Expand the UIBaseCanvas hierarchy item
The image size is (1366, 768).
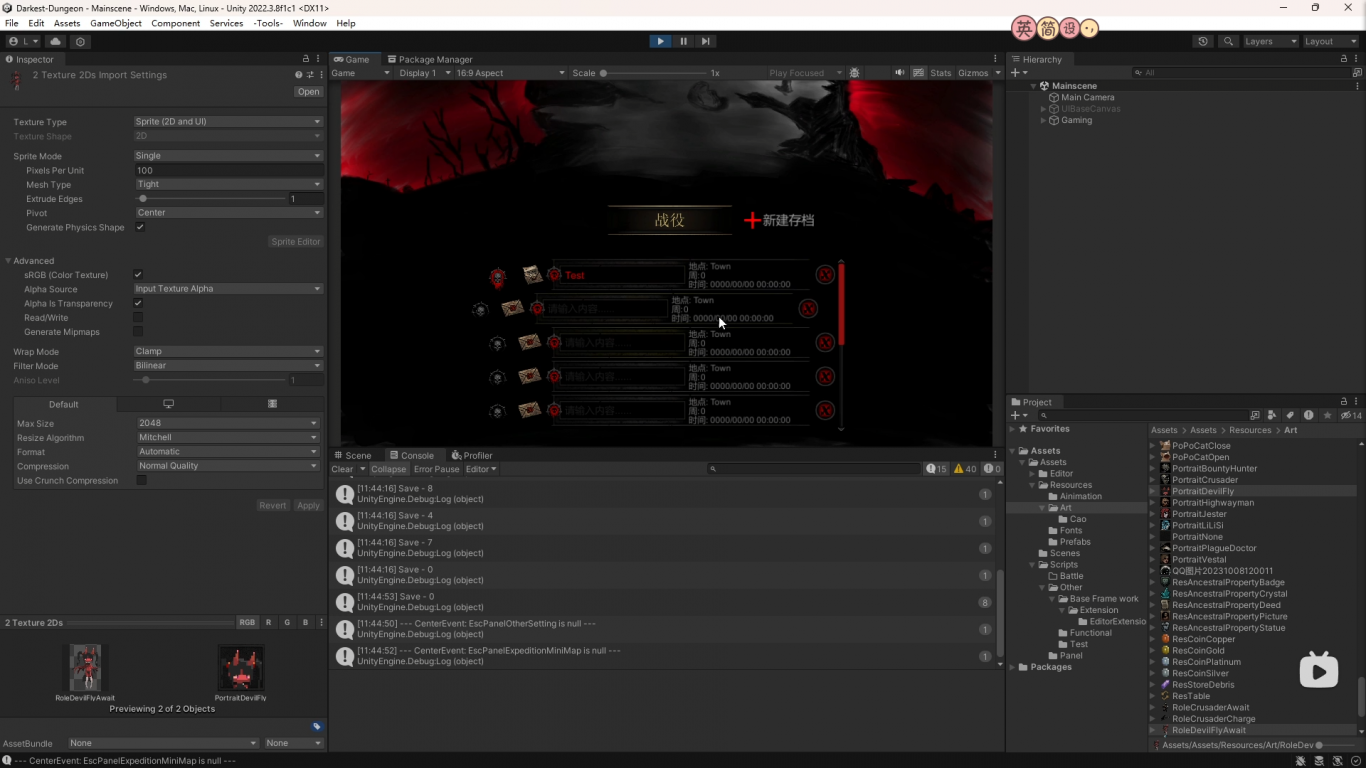[x=1043, y=109]
